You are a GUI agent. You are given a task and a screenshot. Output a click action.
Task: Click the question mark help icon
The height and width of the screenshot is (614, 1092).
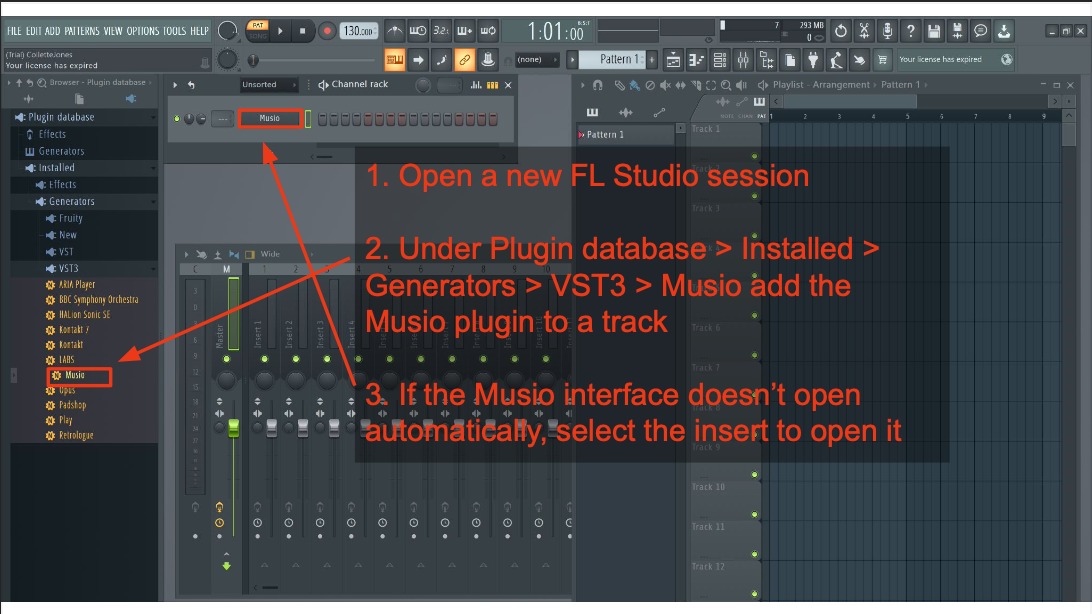coord(911,31)
